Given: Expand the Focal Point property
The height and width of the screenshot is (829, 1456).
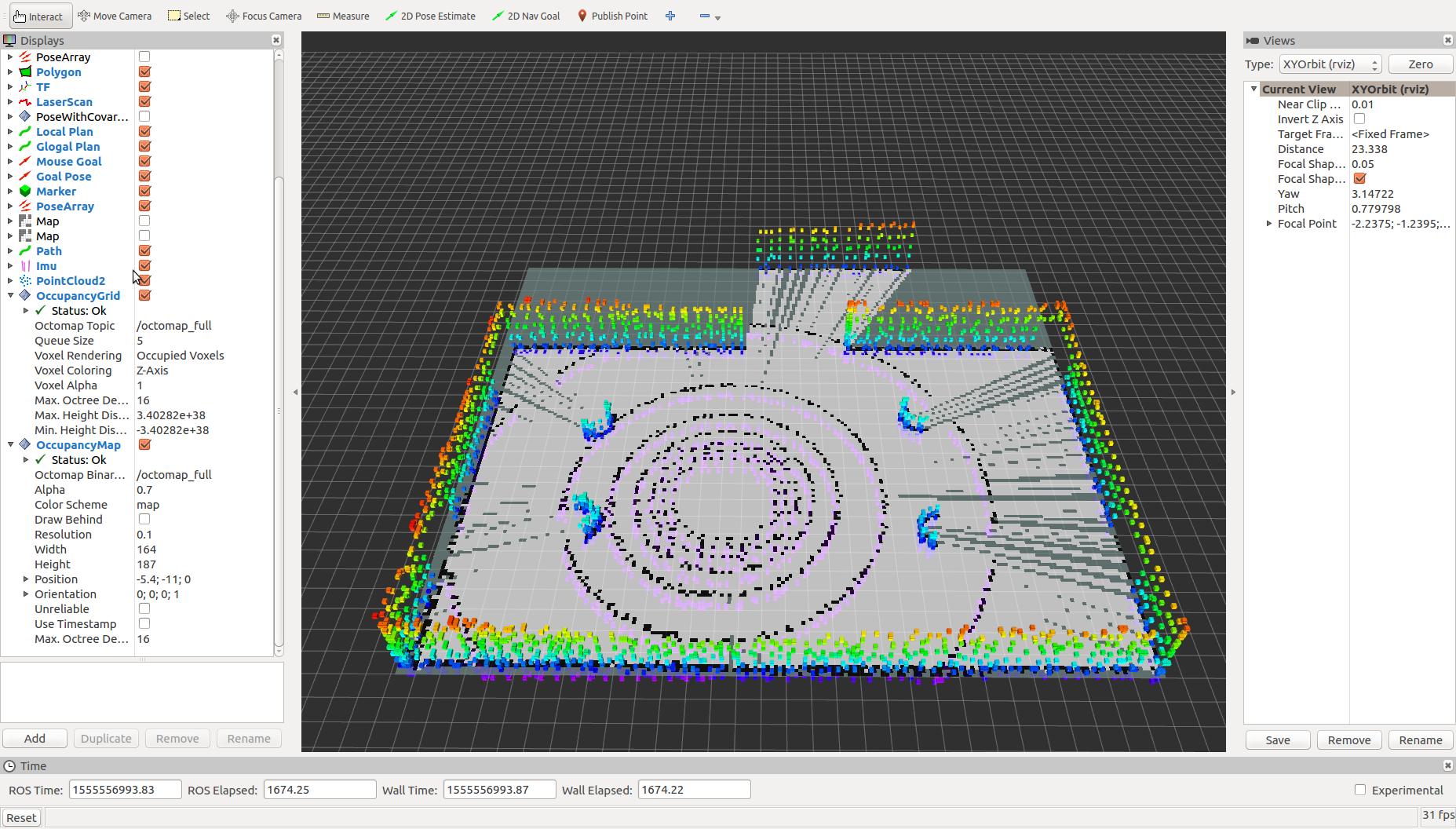Looking at the screenshot, I should [x=1269, y=223].
